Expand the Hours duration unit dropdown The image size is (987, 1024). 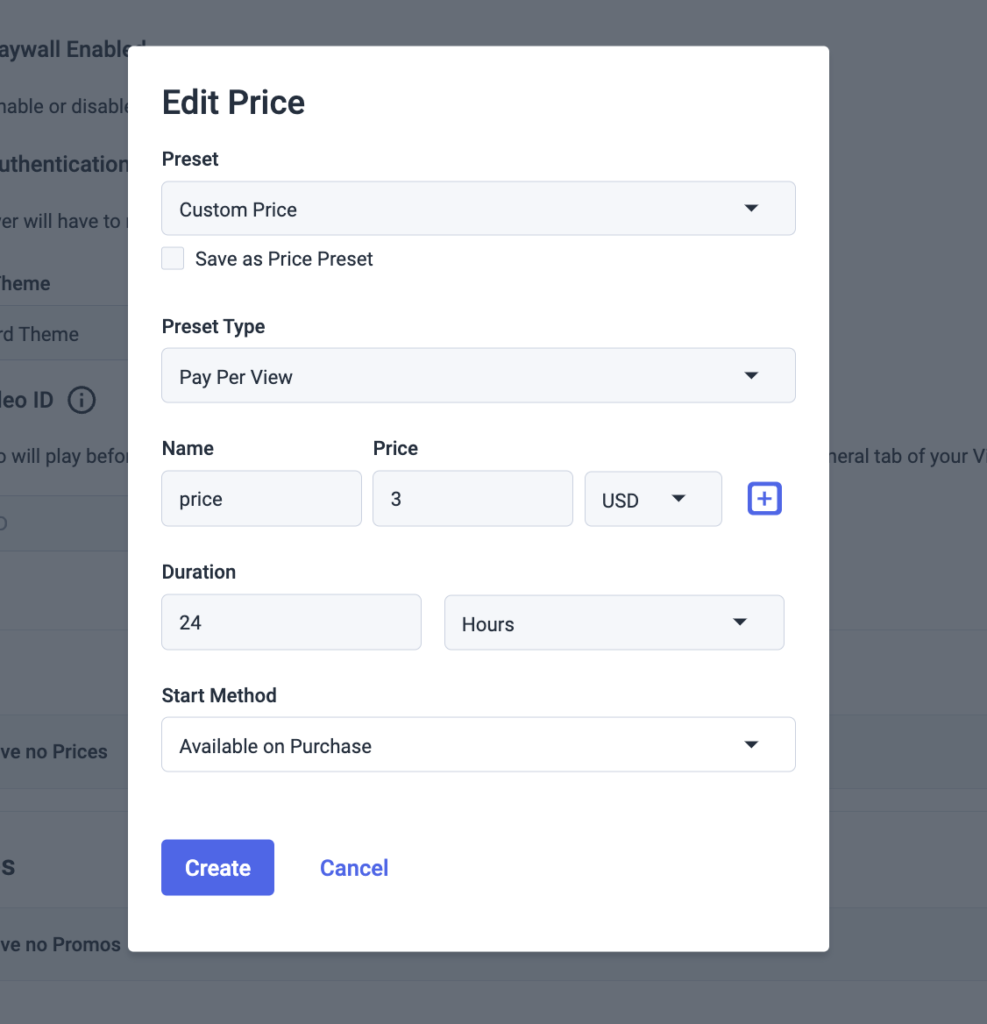[613, 623]
